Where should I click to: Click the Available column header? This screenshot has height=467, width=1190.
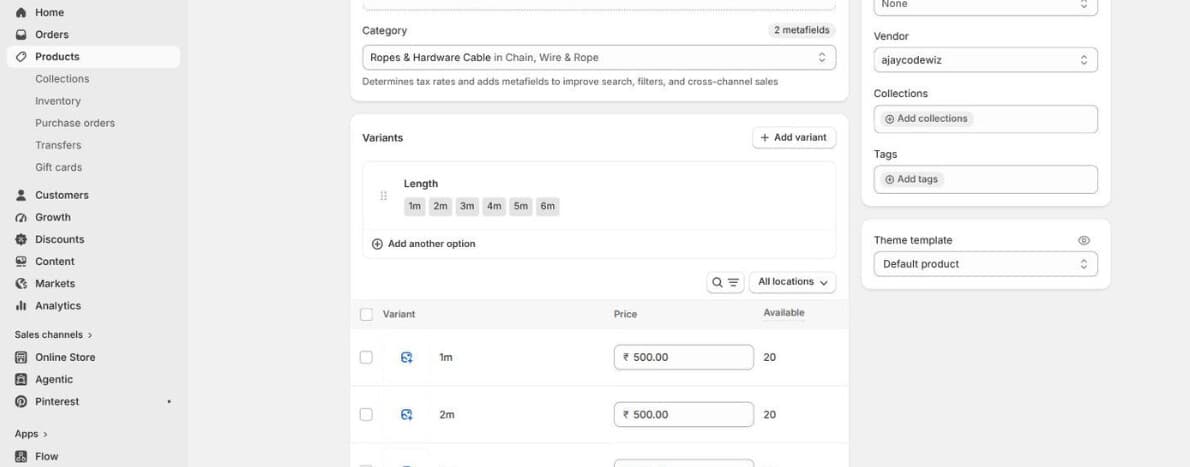click(x=783, y=313)
